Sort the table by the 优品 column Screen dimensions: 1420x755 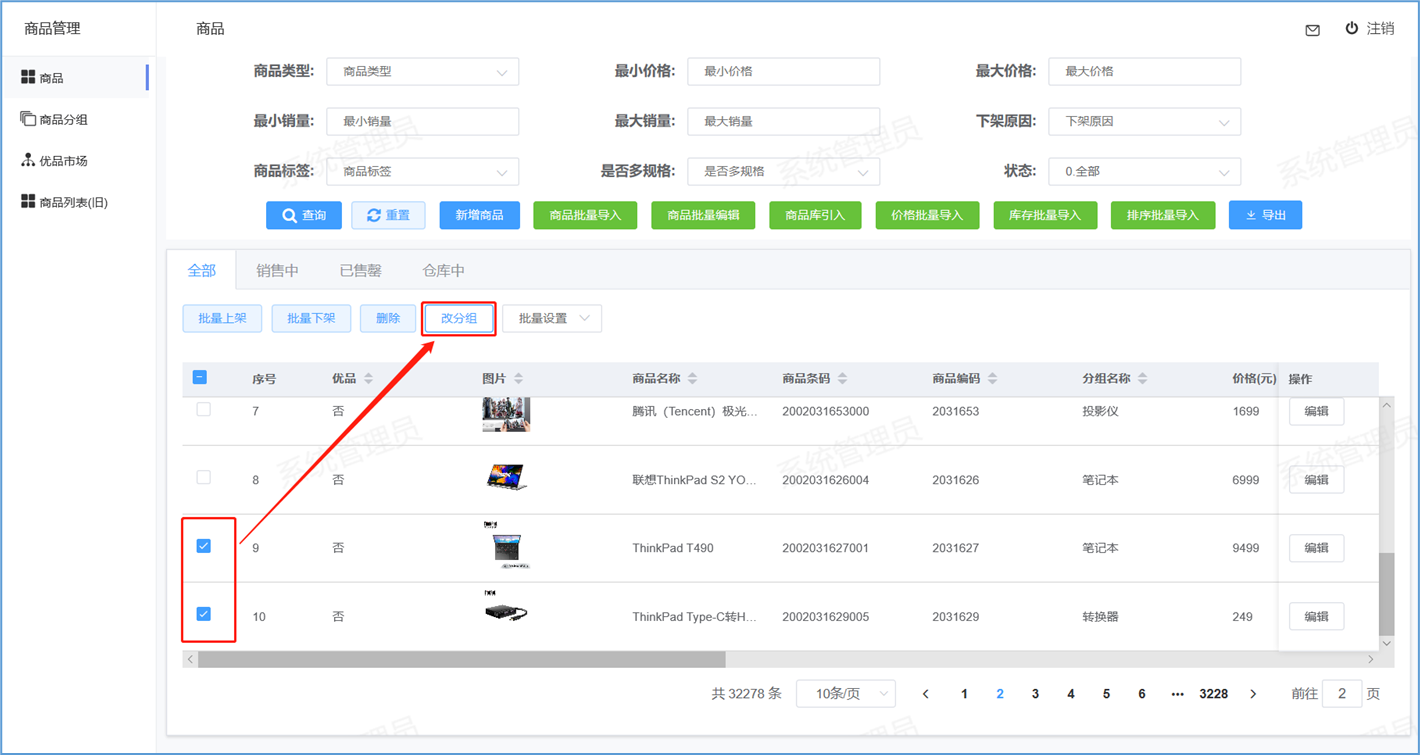[368, 379]
